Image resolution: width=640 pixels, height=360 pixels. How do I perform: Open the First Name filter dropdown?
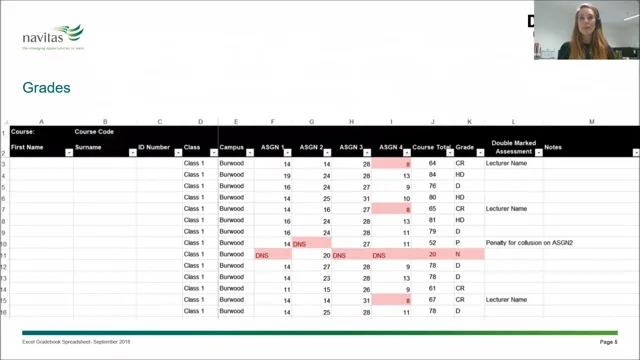click(x=69, y=153)
